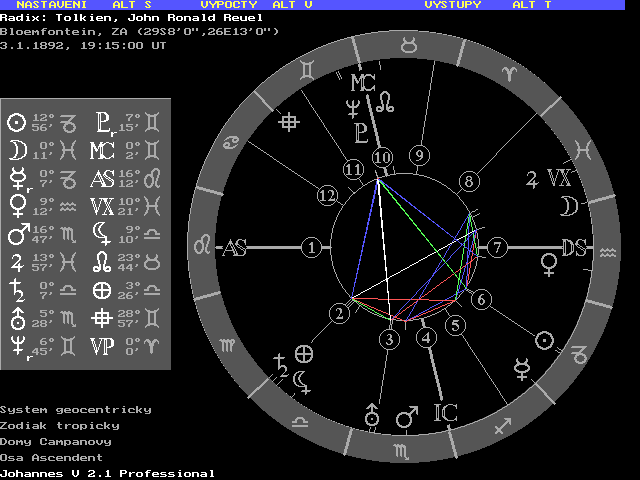Open the NASTAVENI menu
The height and width of the screenshot is (480, 640).
43,5
